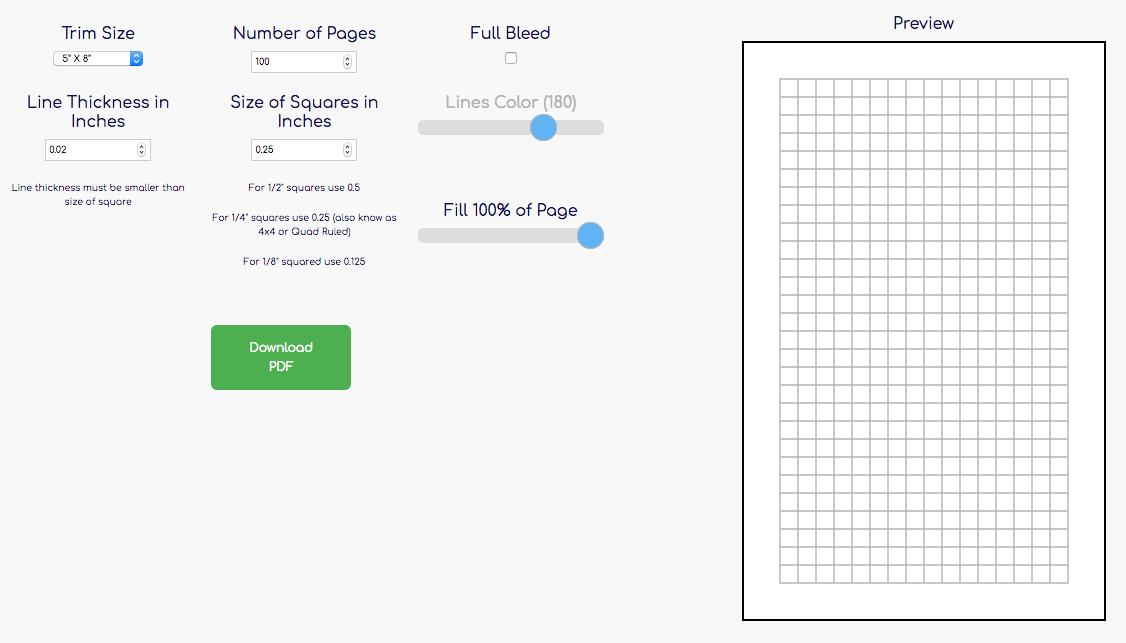Click the Lines Color slider track to darken lines
Image resolution: width=1126 pixels, height=643 pixels.
pyautogui.click(x=470, y=127)
